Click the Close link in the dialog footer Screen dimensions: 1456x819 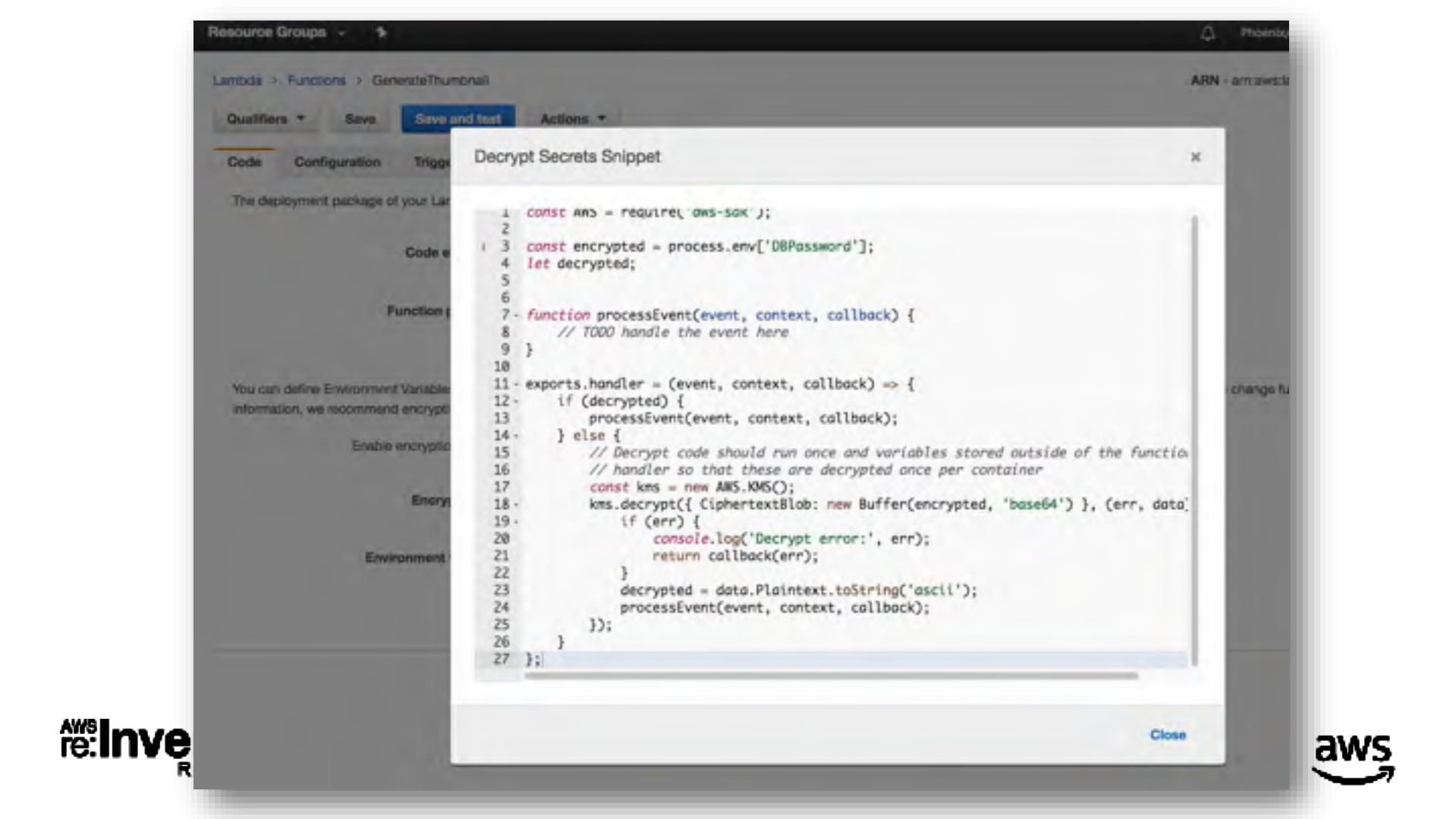coord(1167,735)
